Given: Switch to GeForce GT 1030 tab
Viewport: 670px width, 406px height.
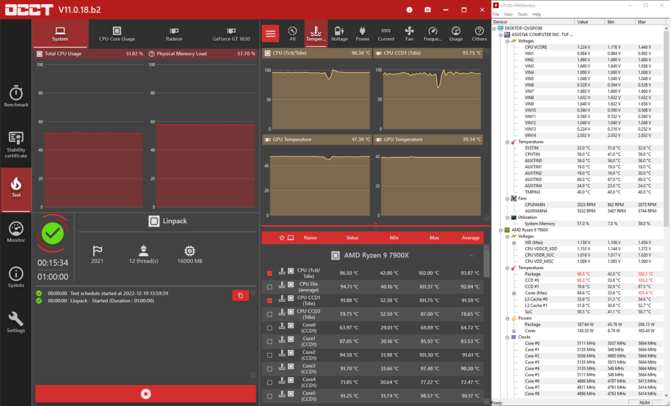Looking at the screenshot, I should (231, 34).
